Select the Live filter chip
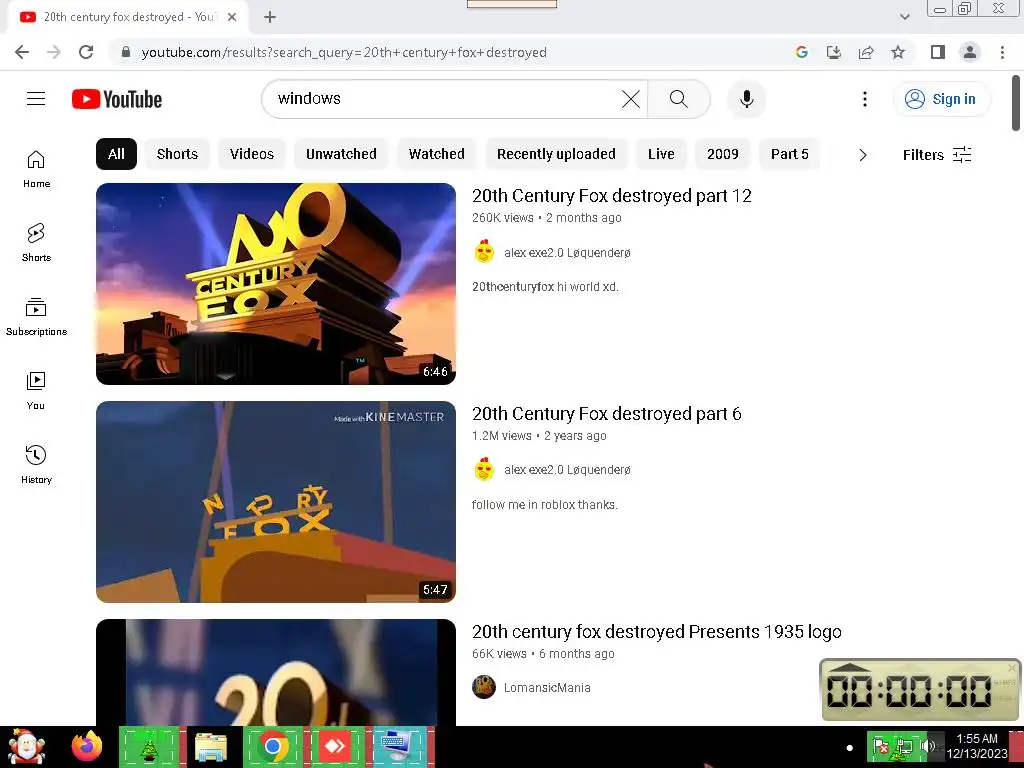1024x768 pixels. pos(661,154)
